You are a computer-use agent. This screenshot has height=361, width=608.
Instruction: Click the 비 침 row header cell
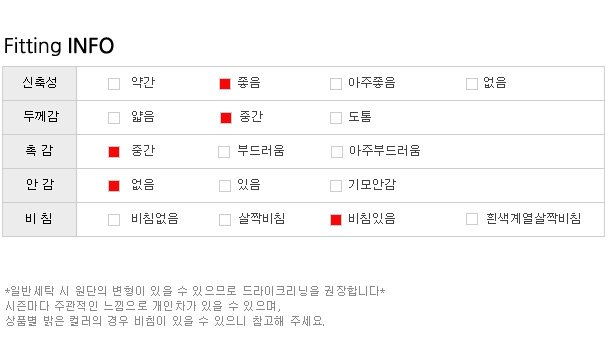point(40,219)
